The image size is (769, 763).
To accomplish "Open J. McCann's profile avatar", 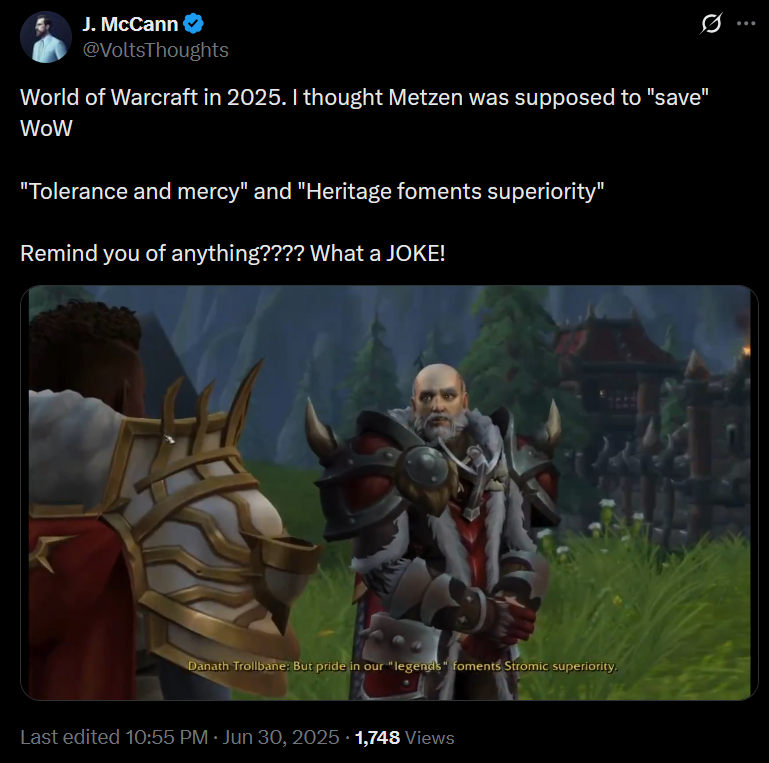I will click(x=46, y=37).
